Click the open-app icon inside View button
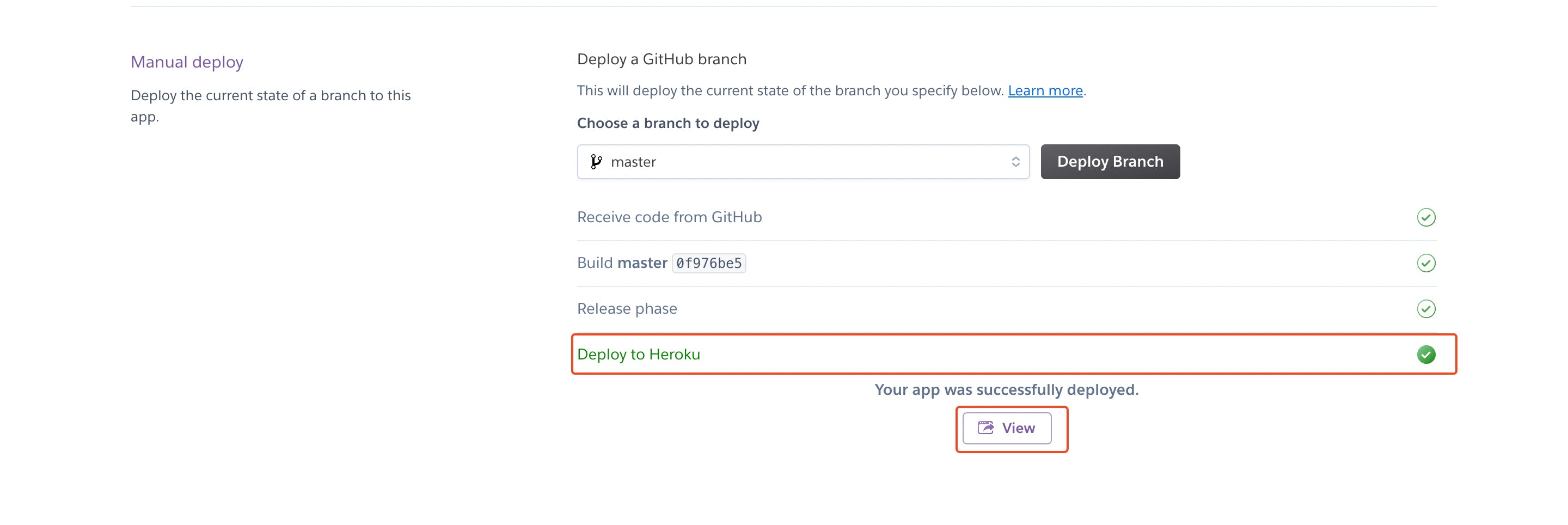The image size is (1568, 525). point(985,428)
